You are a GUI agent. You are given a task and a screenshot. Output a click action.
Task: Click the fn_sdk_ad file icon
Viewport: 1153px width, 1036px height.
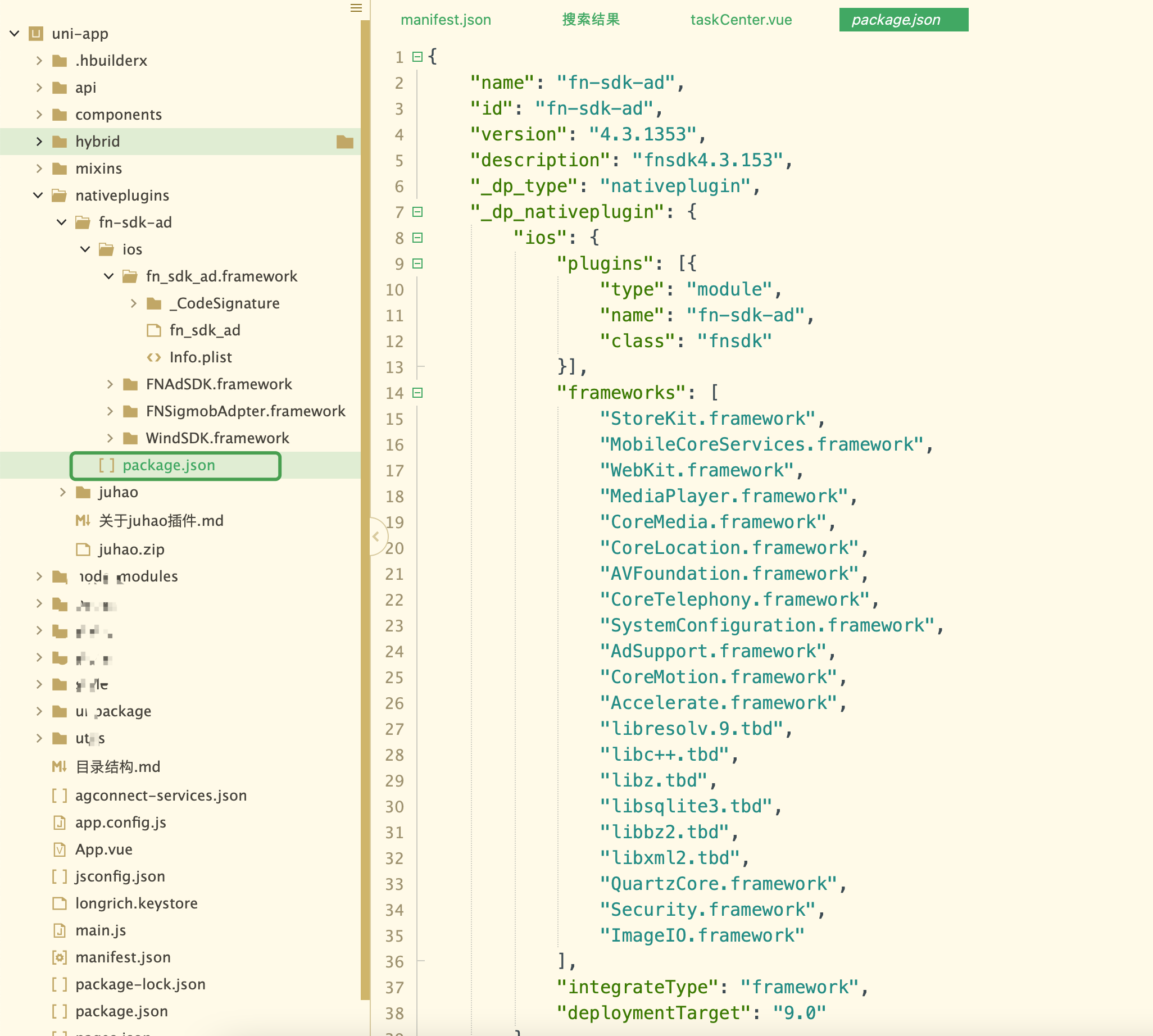click(x=154, y=330)
